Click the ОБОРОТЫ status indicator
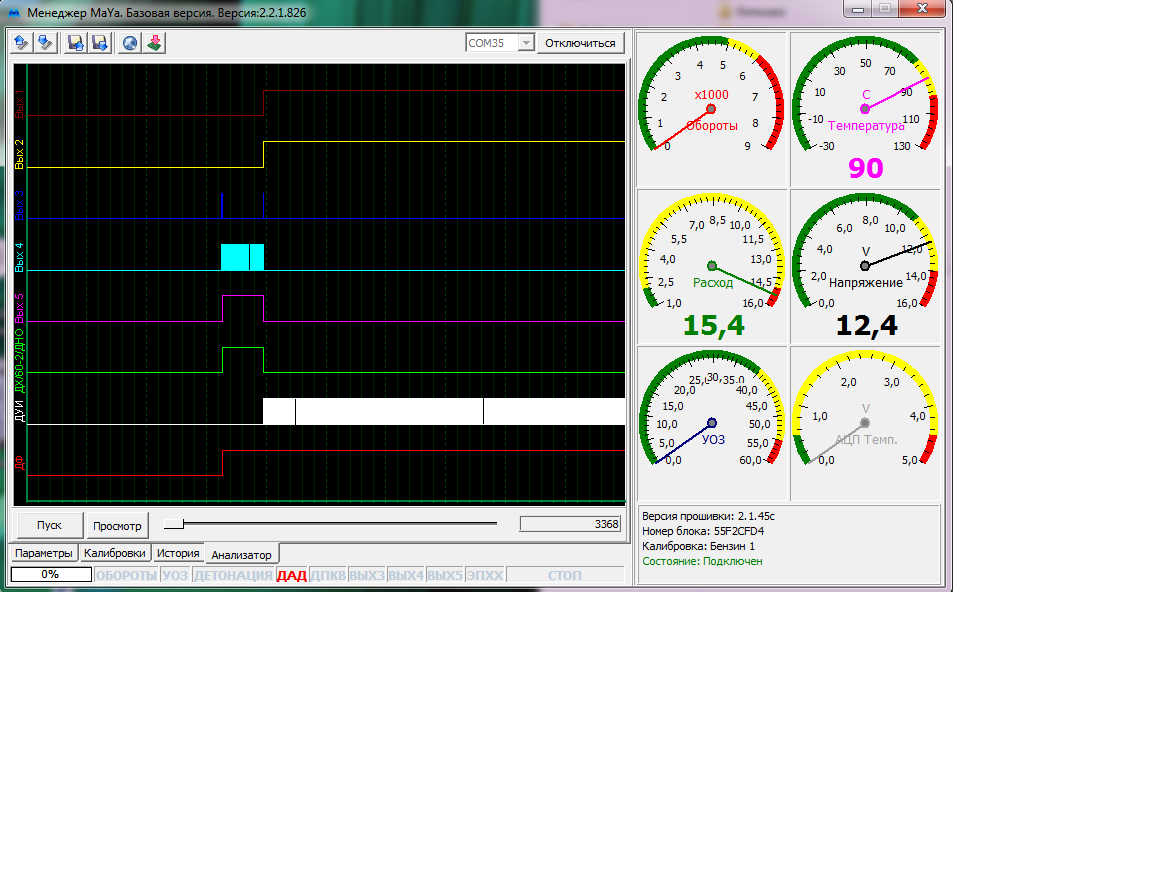 pyautogui.click(x=126, y=575)
